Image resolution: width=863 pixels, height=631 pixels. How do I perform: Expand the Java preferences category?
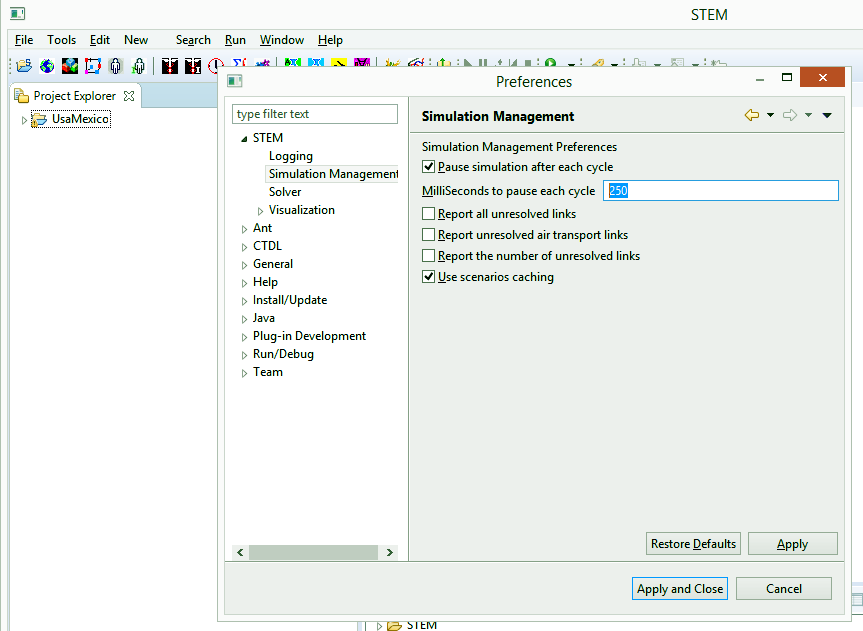(244, 319)
